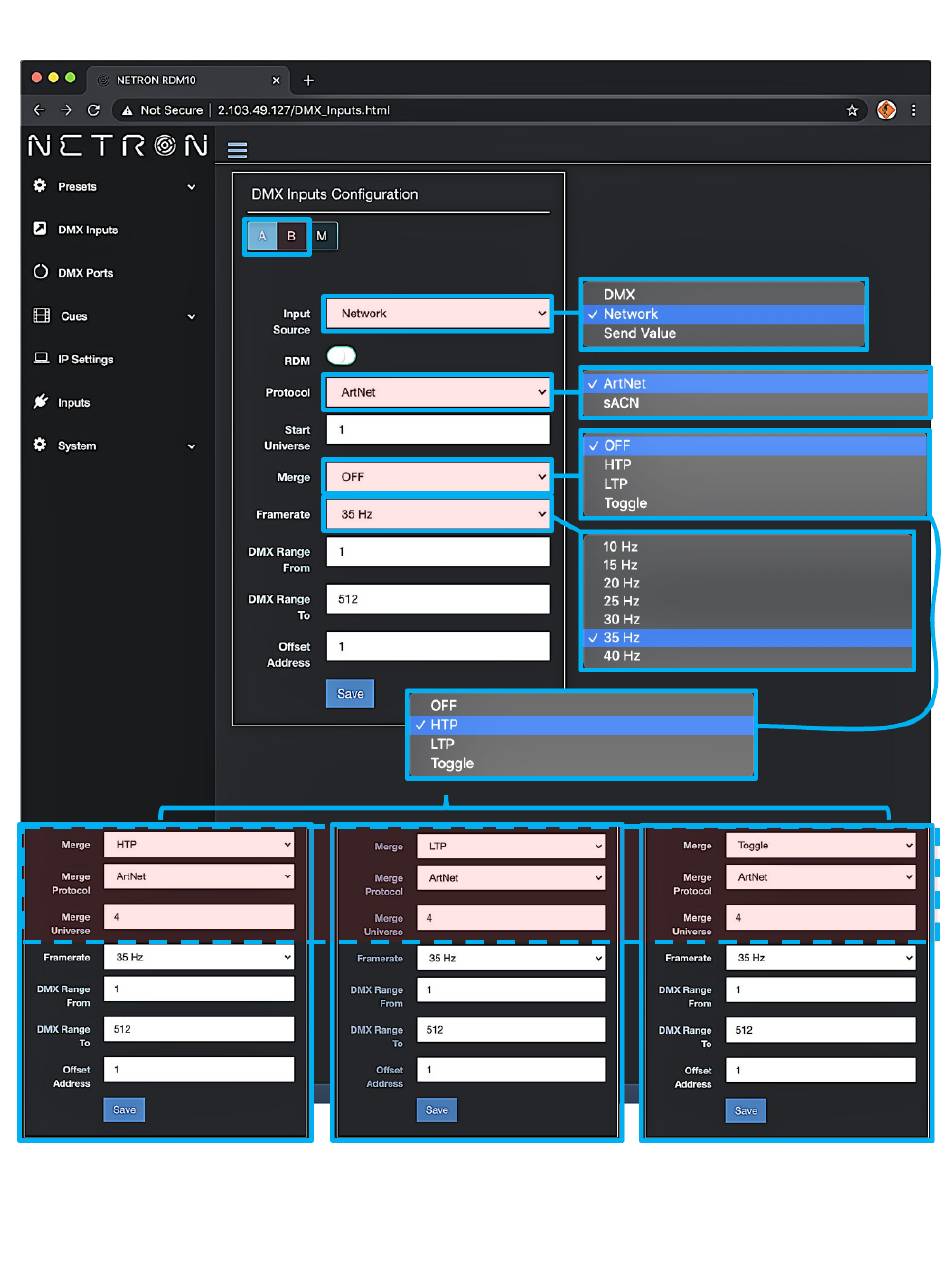Click Save in the HTP panel
Image resolution: width=950 pixels, height=1276 pixels.
coord(124,1110)
